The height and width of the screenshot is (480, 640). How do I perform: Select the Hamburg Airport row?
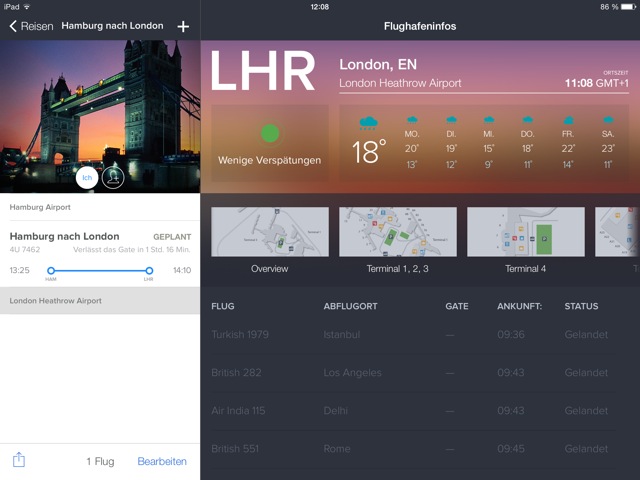coord(100,207)
